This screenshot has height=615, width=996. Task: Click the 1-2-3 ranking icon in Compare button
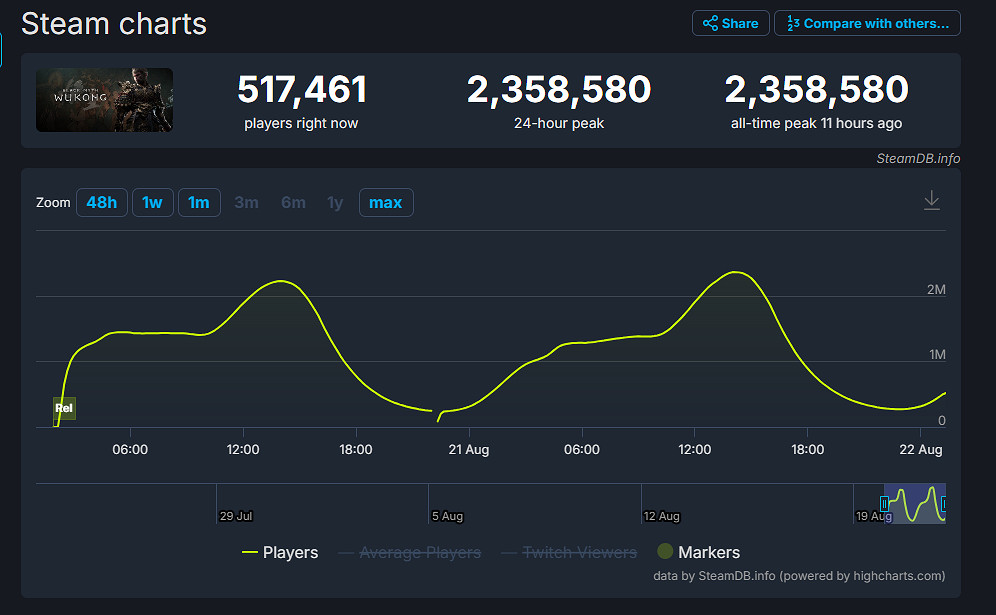(792, 23)
